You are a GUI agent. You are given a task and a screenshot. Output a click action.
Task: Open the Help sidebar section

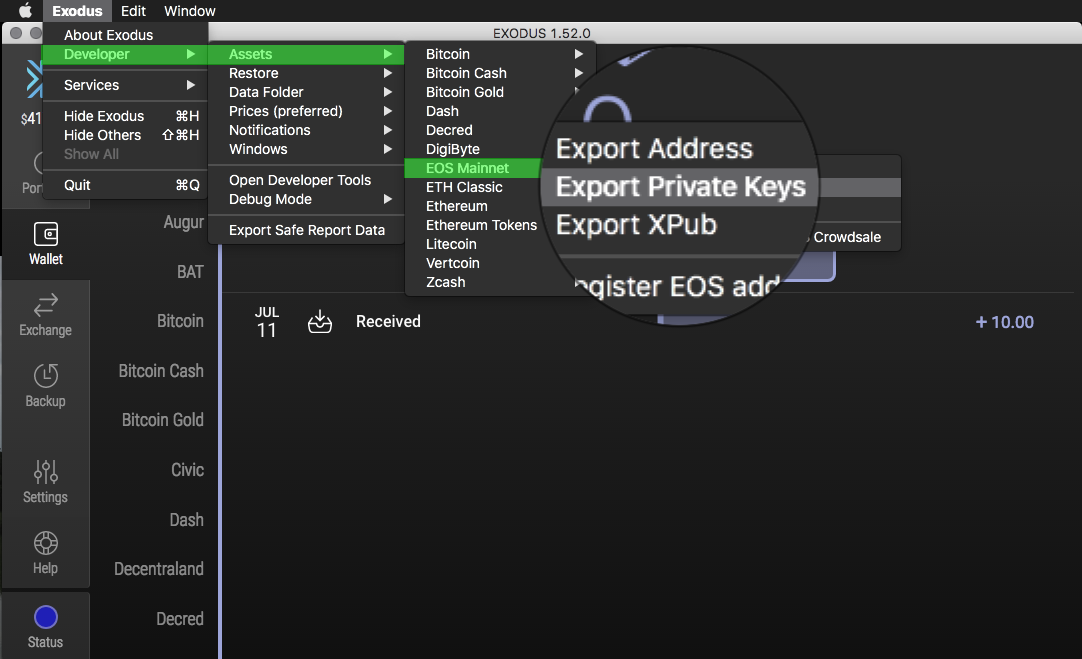46,553
